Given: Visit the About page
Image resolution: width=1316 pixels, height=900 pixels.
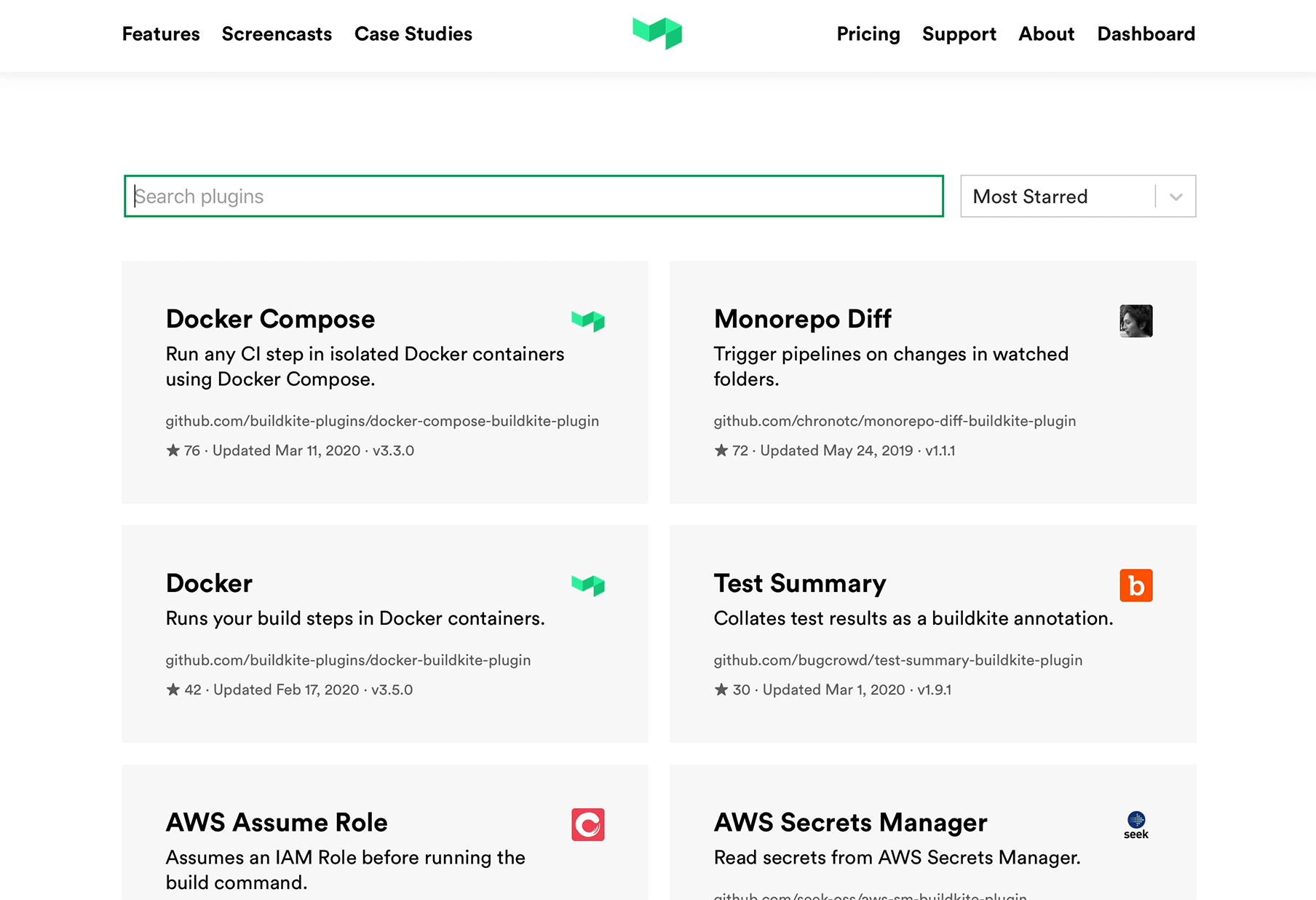Looking at the screenshot, I should pos(1047,34).
